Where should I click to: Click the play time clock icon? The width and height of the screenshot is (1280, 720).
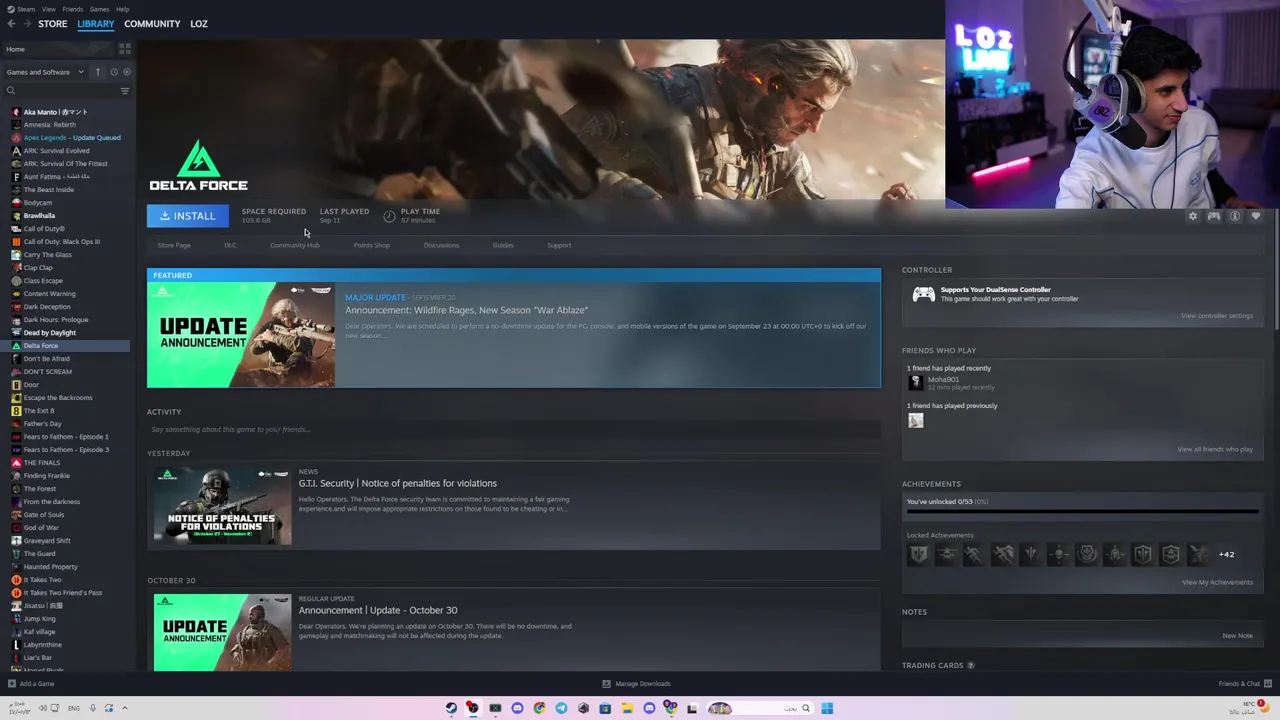(389, 216)
